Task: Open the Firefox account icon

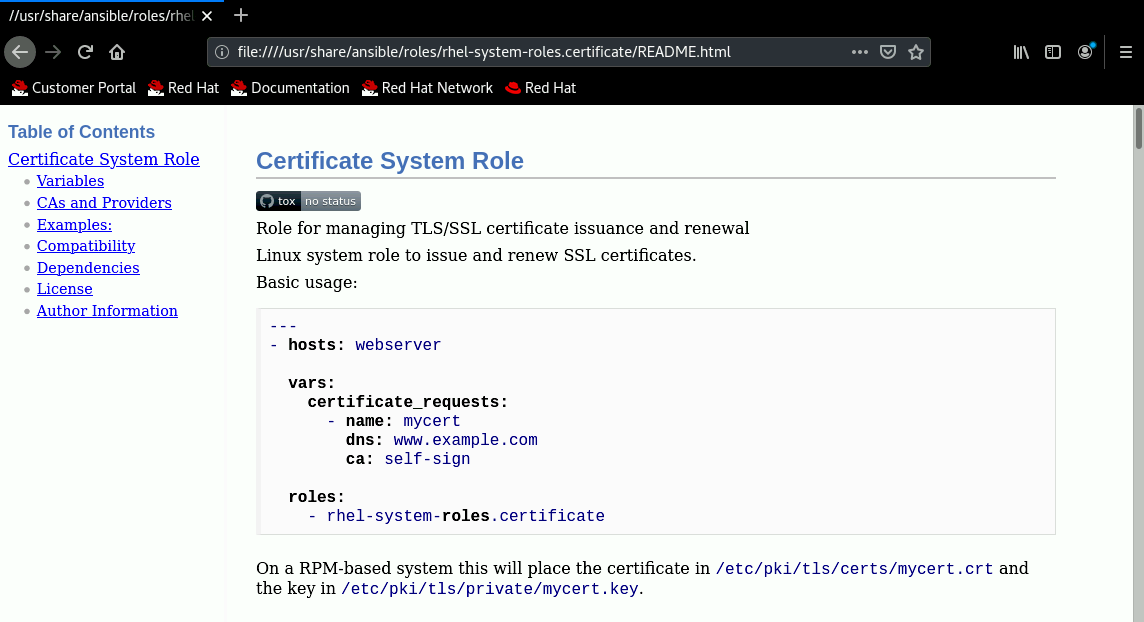Action: point(1085,52)
